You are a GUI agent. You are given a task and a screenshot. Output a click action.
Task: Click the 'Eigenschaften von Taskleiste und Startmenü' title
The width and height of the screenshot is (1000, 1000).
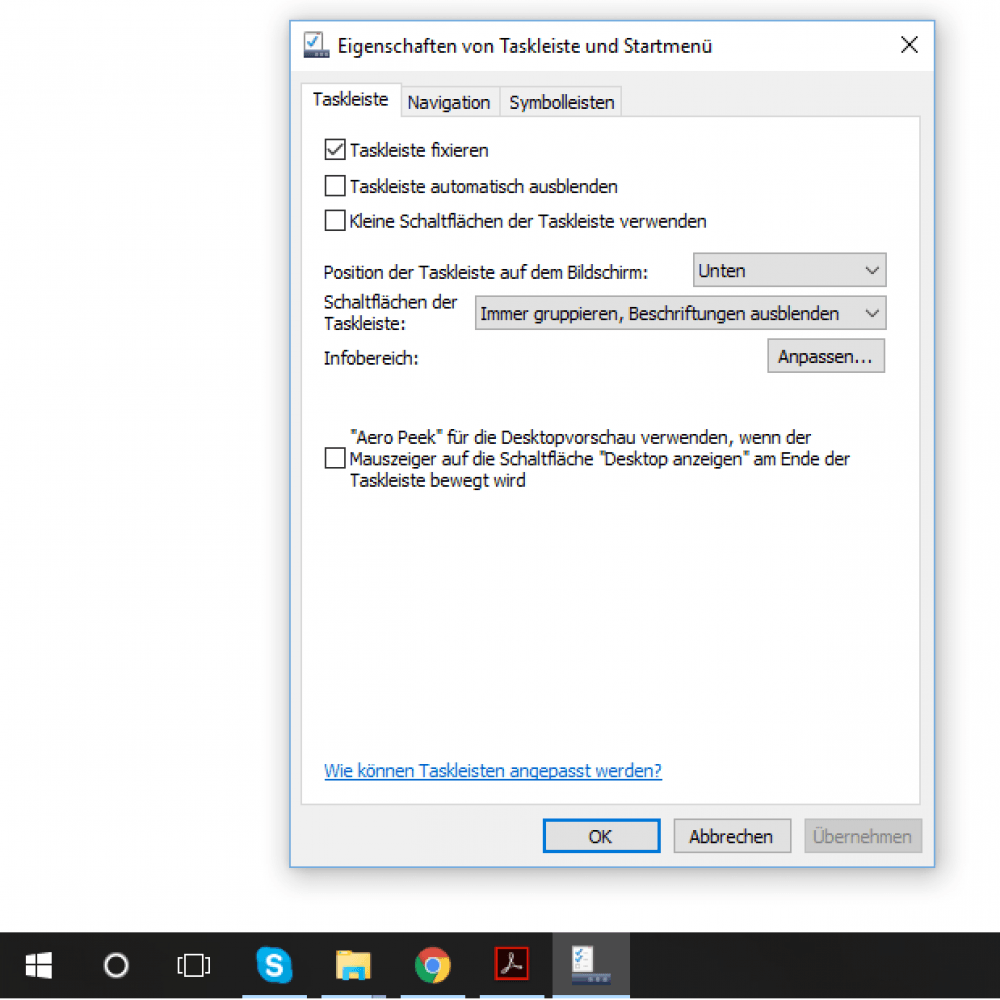(x=524, y=46)
